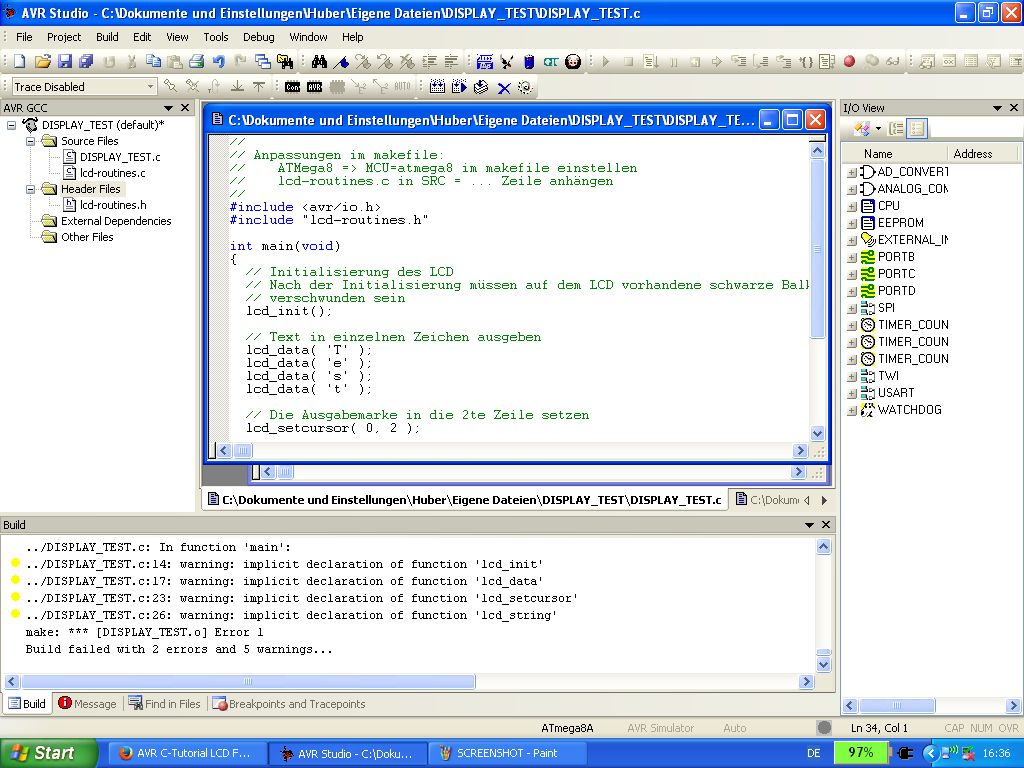The height and width of the screenshot is (768, 1024).
Task: Toggle the flat list view in I/O View
Action: pyautogui.click(x=917, y=129)
